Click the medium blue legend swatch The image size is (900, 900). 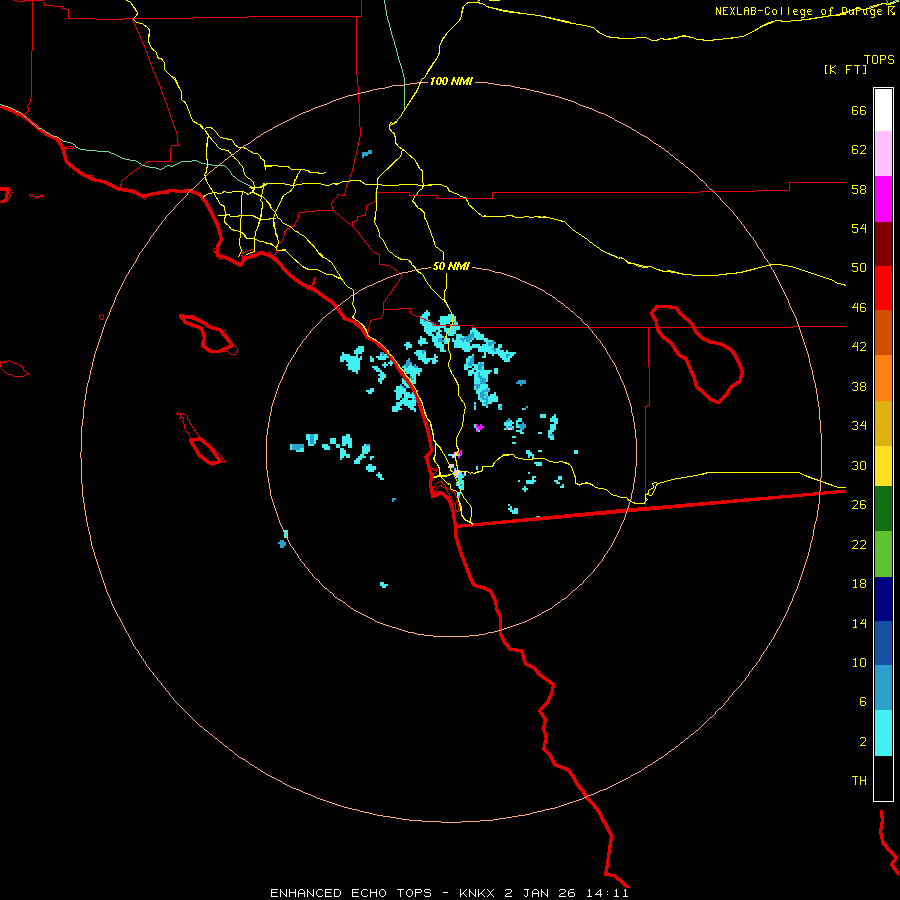[x=883, y=643]
